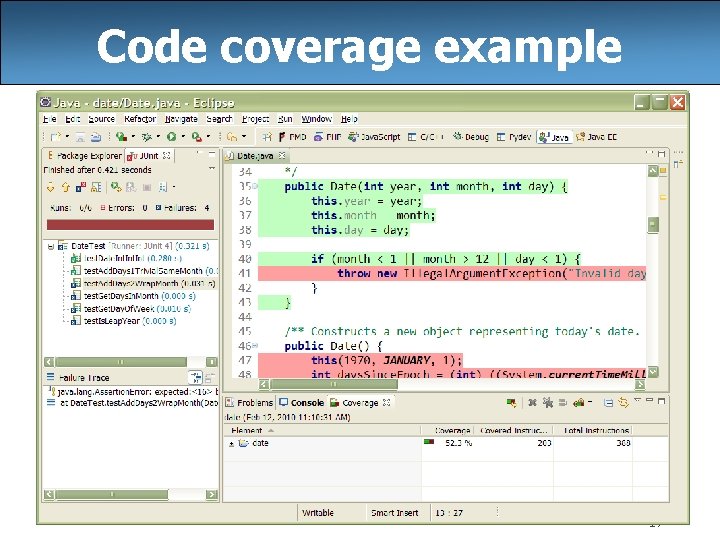Click the Debug bug icon in the toolbar
The height and width of the screenshot is (540, 720).
(x=147, y=136)
